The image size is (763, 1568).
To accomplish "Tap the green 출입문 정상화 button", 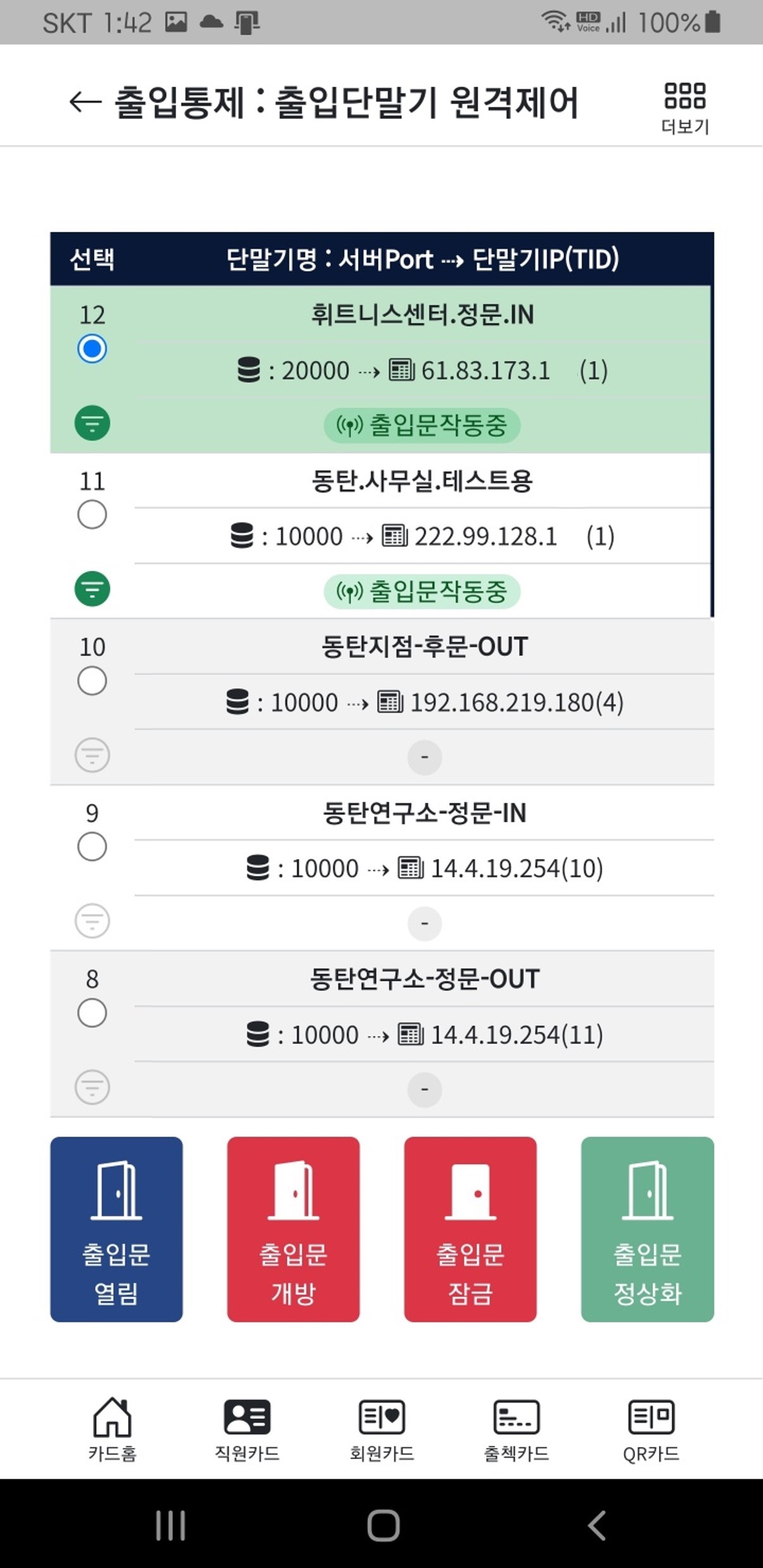I will click(648, 1229).
